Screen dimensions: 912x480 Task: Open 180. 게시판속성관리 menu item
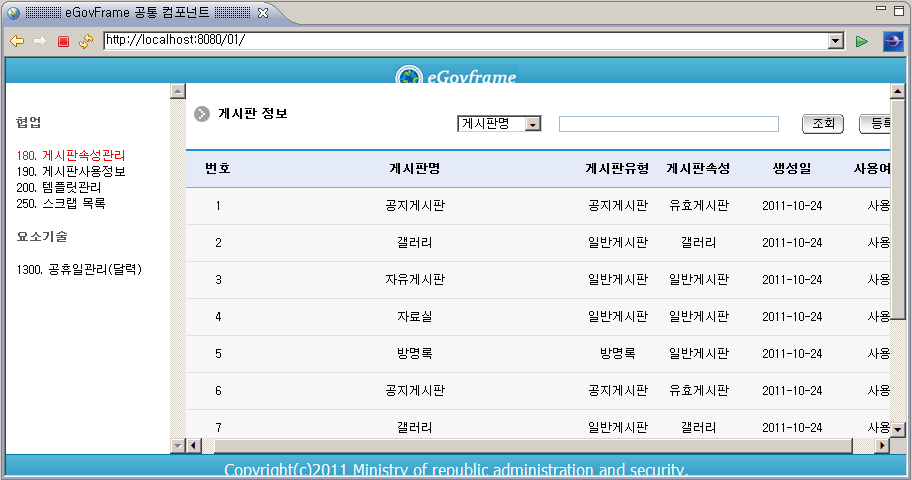(x=71, y=156)
